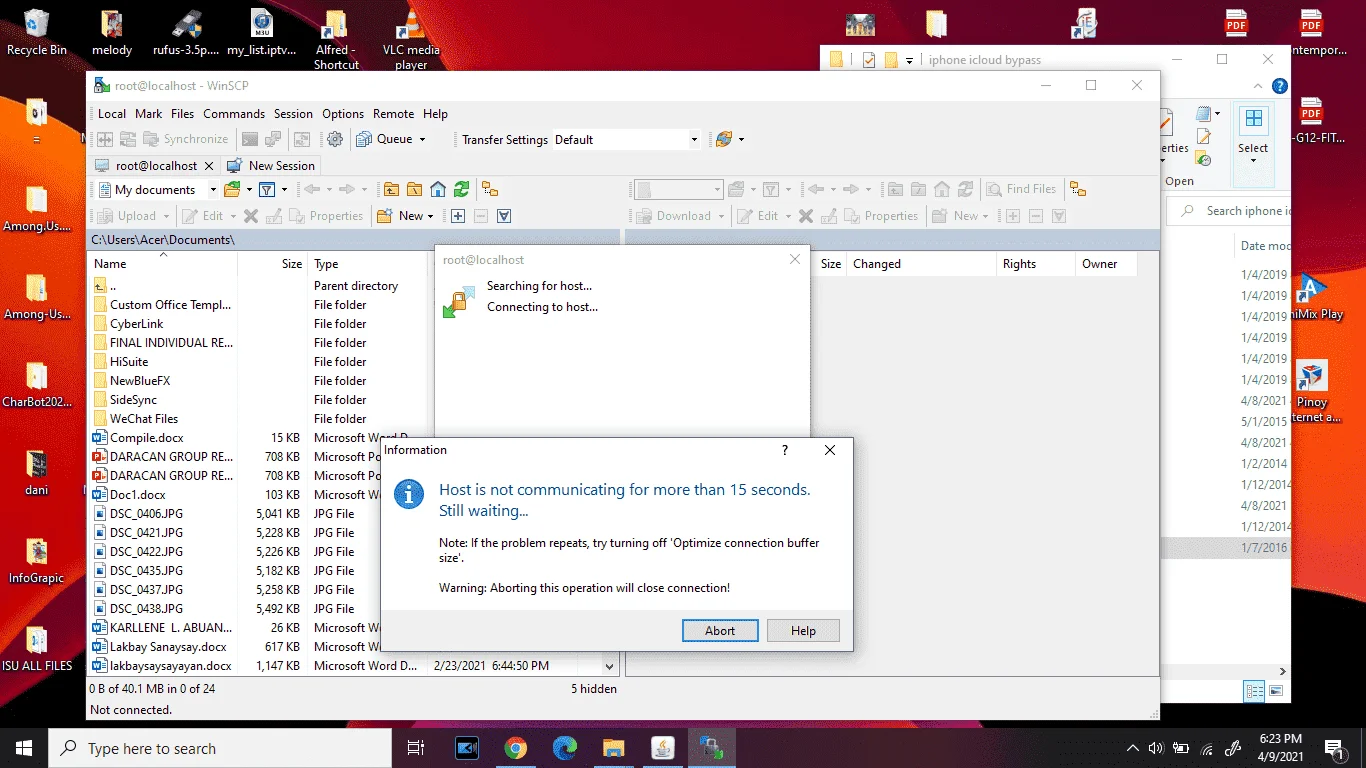Open the Mark menu

(x=149, y=114)
